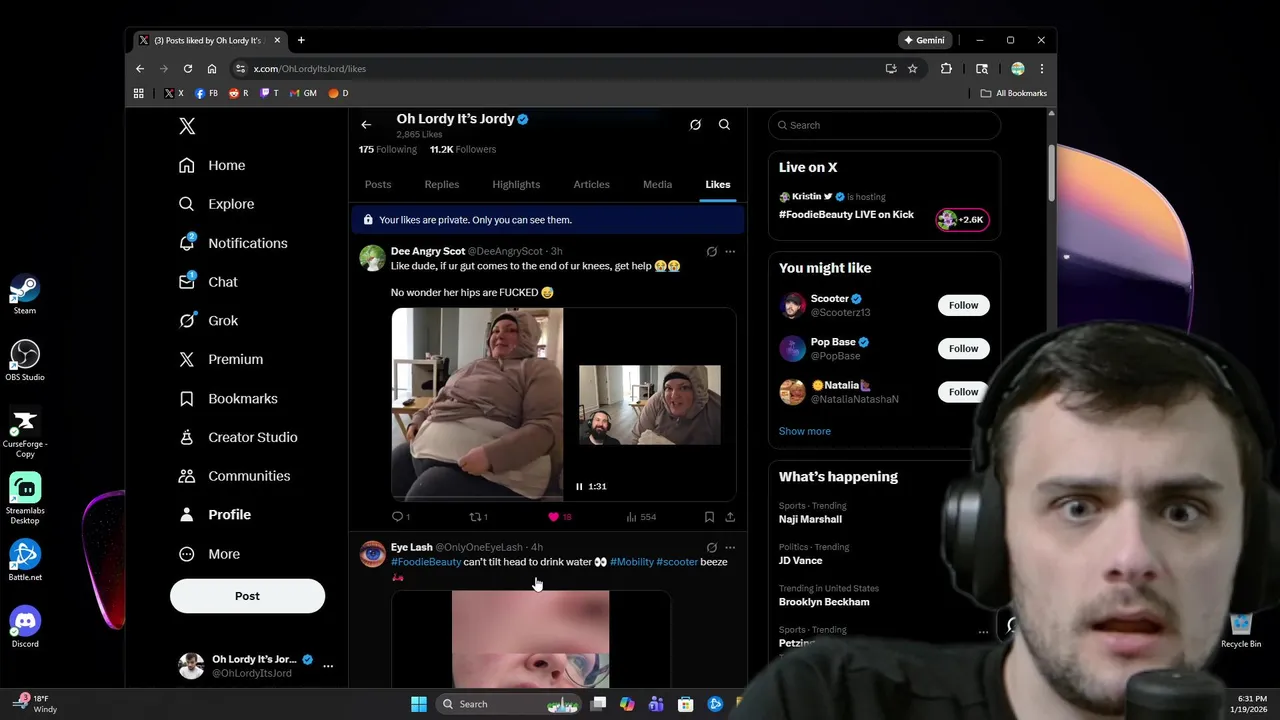Open account menu ellipsis beside Oh Lordy It's Jordy
The image size is (1280, 720).
point(328,666)
